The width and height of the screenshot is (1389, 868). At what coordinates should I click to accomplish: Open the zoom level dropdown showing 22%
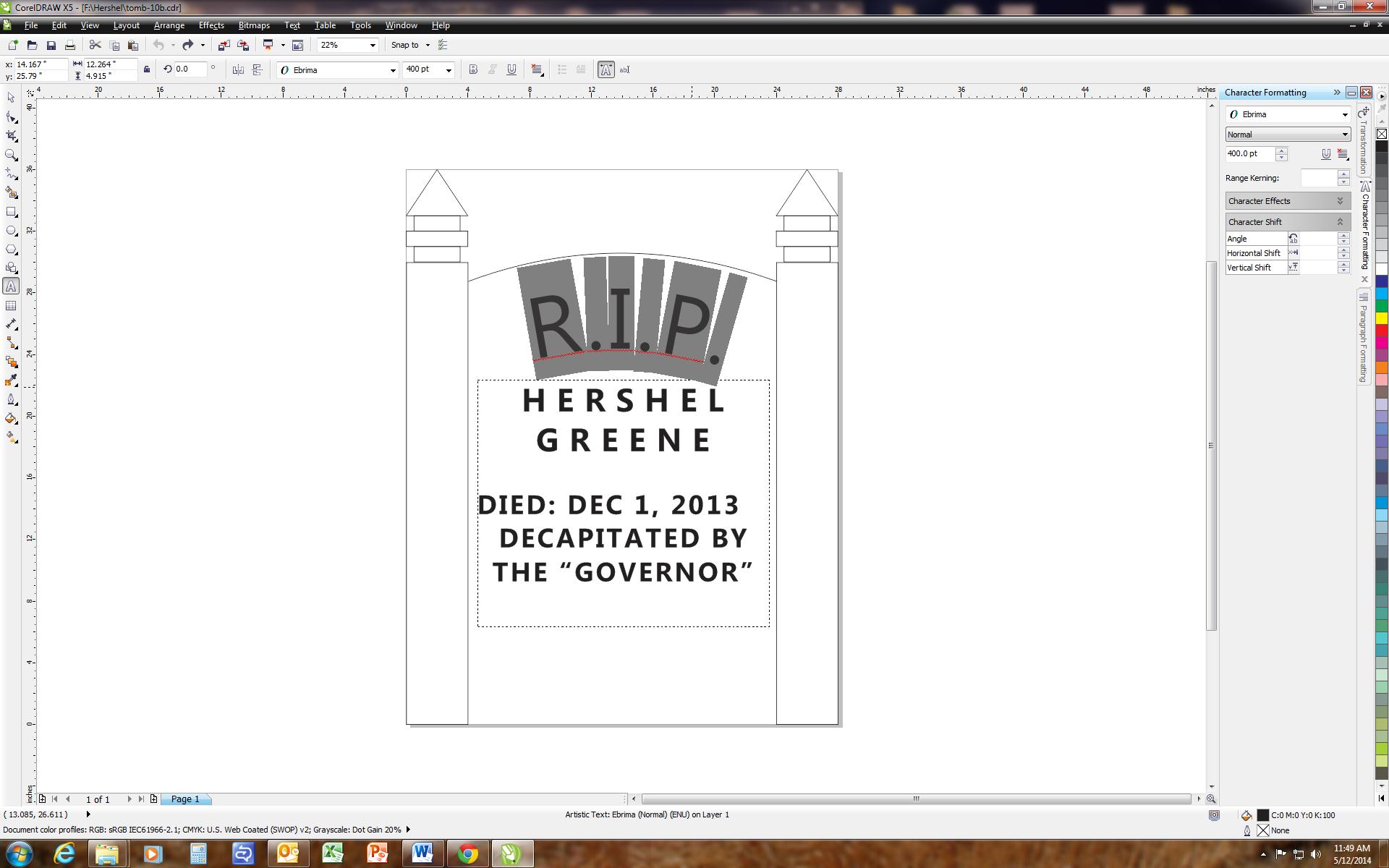(373, 45)
